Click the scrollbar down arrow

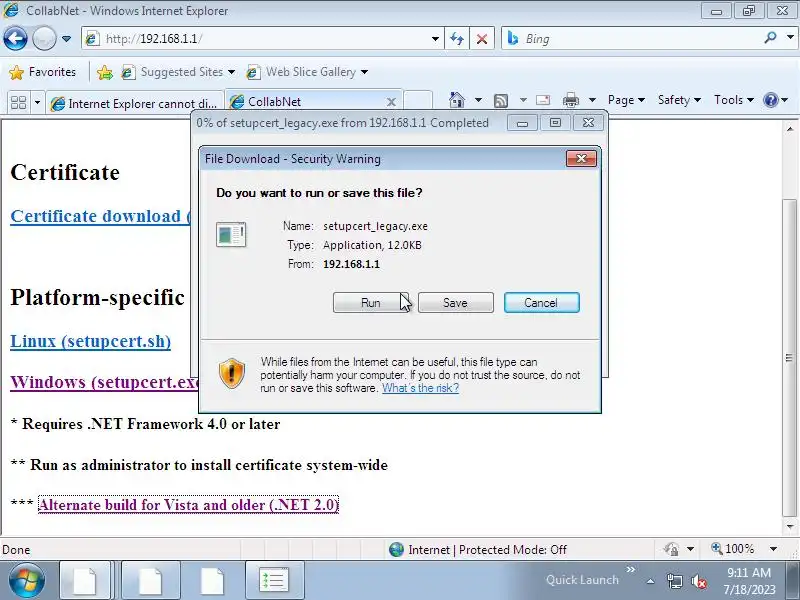(x=790, y=526)
